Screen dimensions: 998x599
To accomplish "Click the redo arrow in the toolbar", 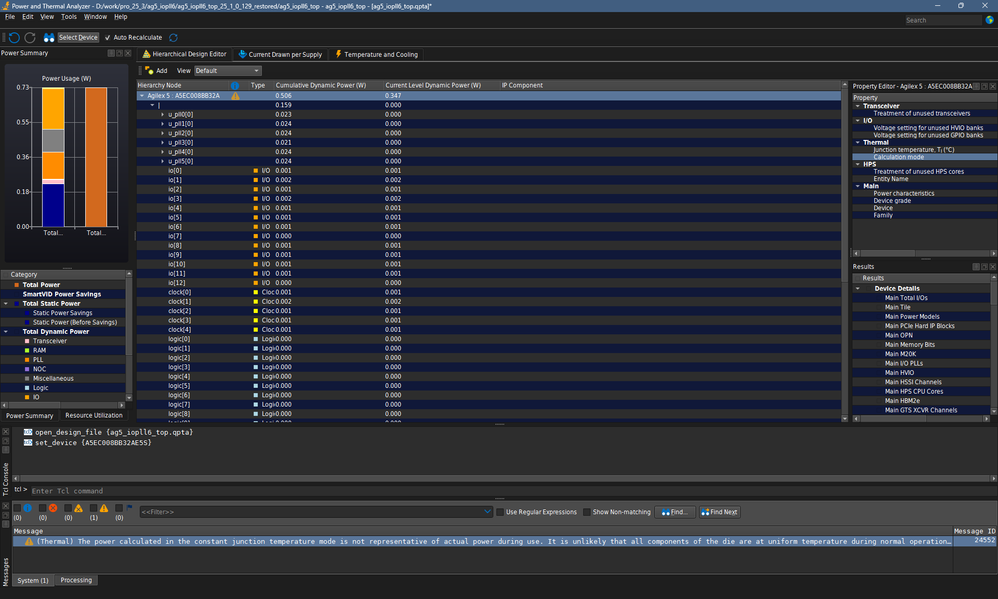I will pyautogui.click(x=30, y=38).
